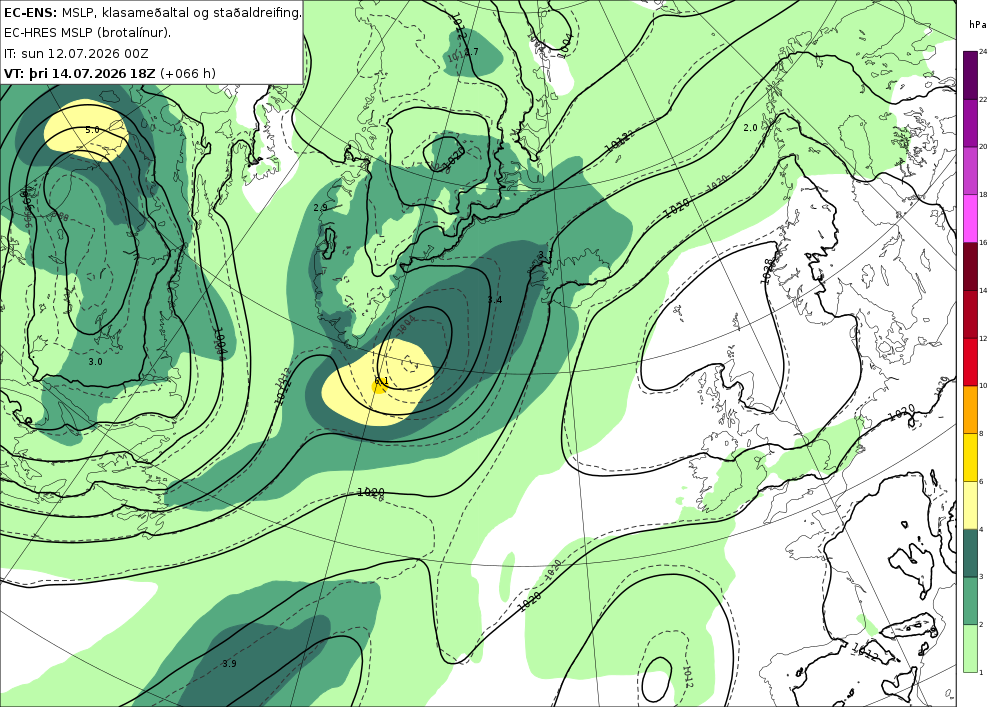Click the '1' tick label at legend bottom
This screenshot has height=707, width=1000.
[982, 673]
